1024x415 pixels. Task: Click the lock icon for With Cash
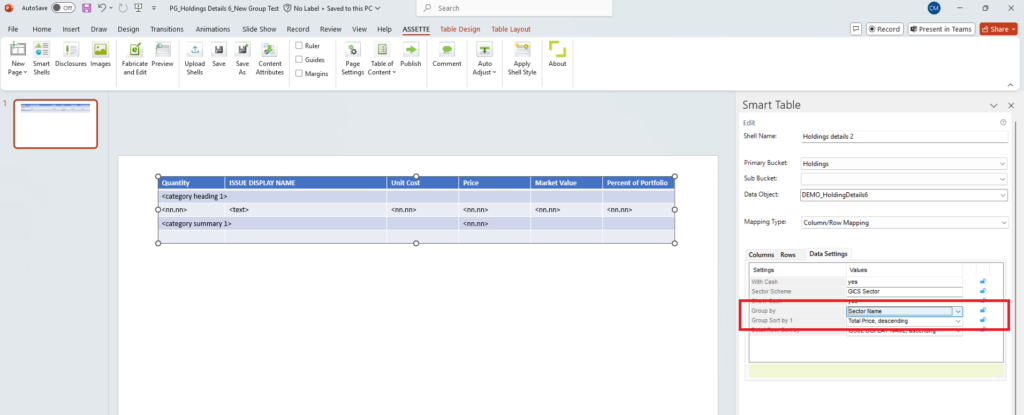[983, 282]
